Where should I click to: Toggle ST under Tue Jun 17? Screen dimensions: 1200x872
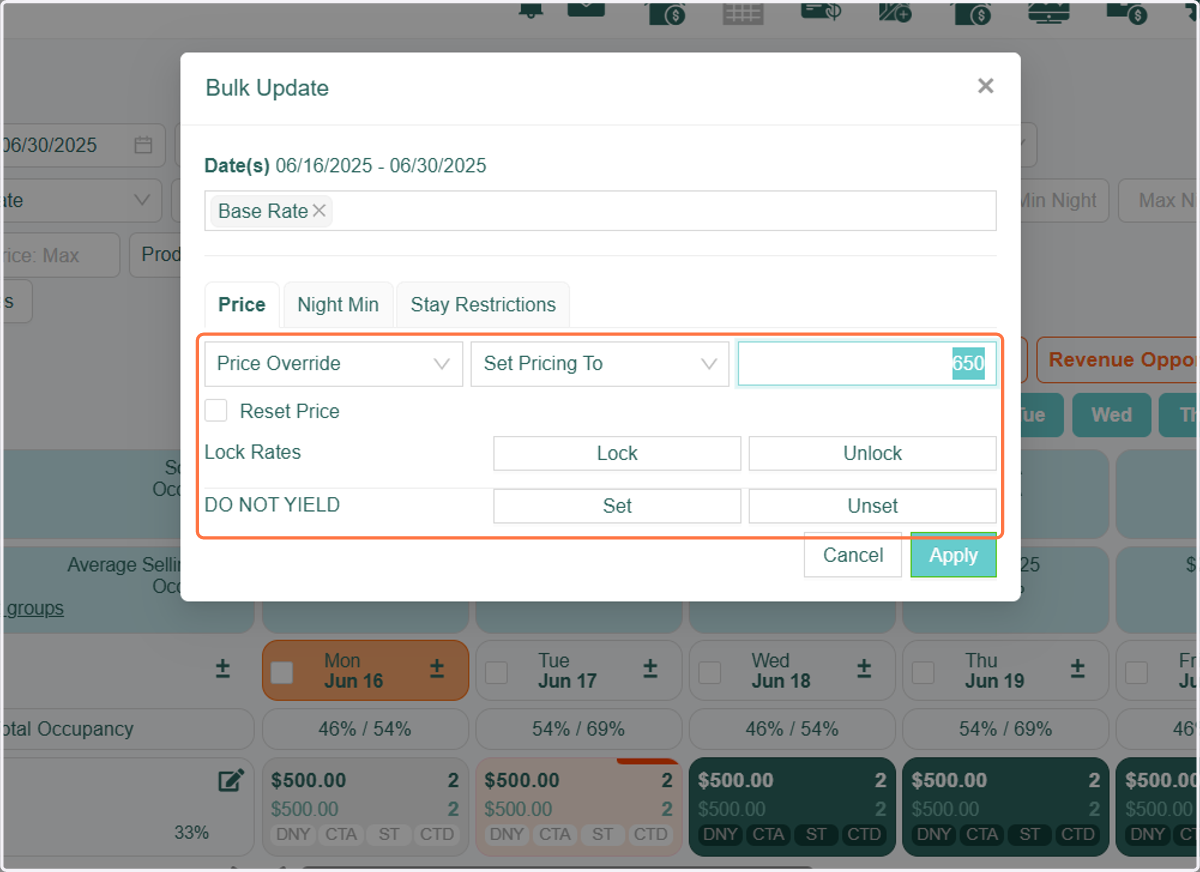coord(602,834)
